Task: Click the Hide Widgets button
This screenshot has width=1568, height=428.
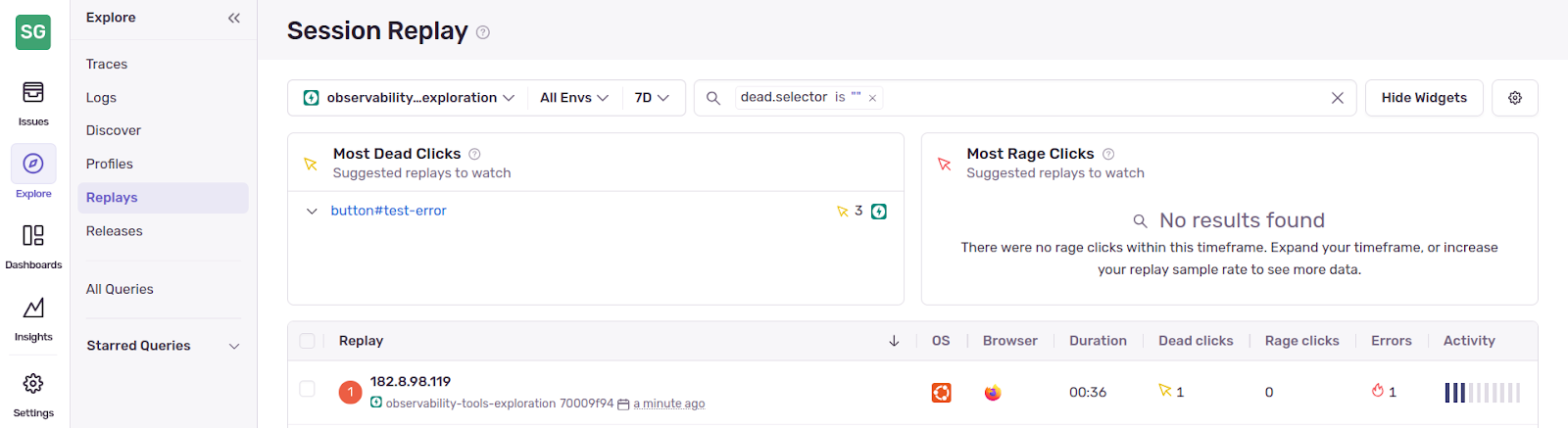Action: coord(1423,98)
